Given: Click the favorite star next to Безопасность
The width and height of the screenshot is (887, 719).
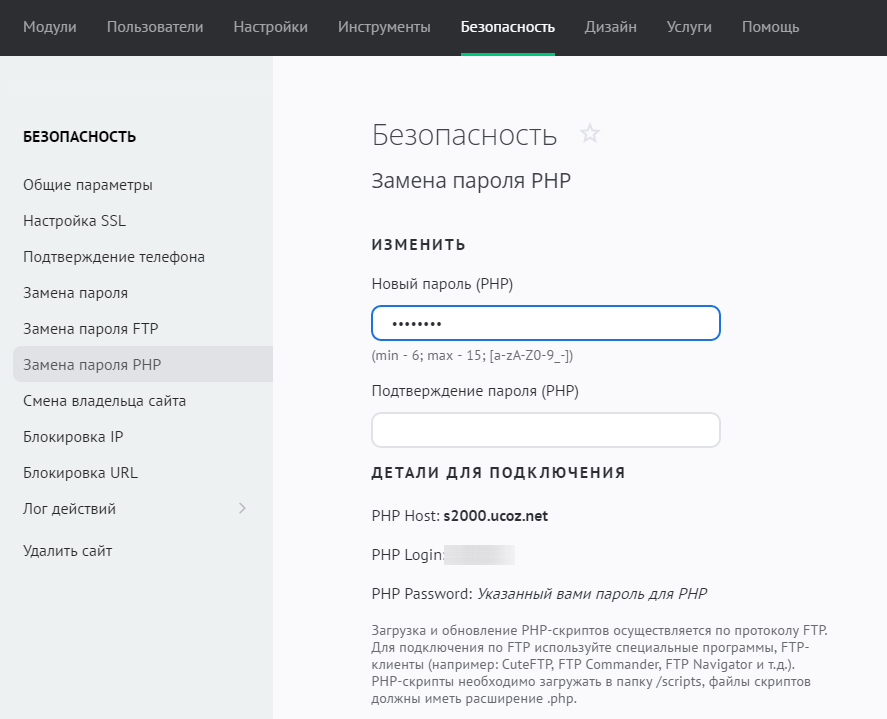Looking at the screenshot, I should coord(590,134).
